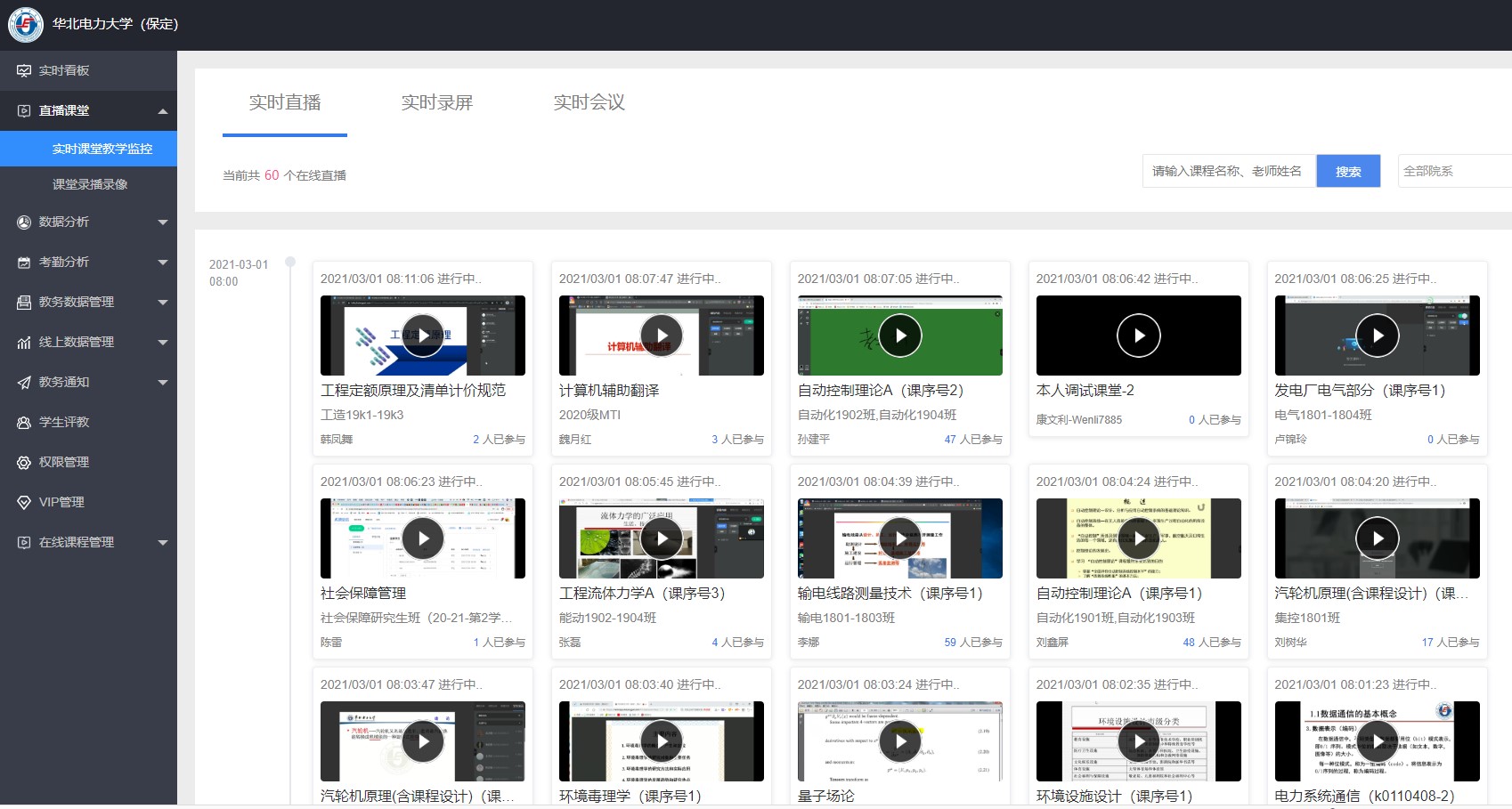Click teacher name 康文利-Wenli7885
1512x809 pixels.
1079,420
